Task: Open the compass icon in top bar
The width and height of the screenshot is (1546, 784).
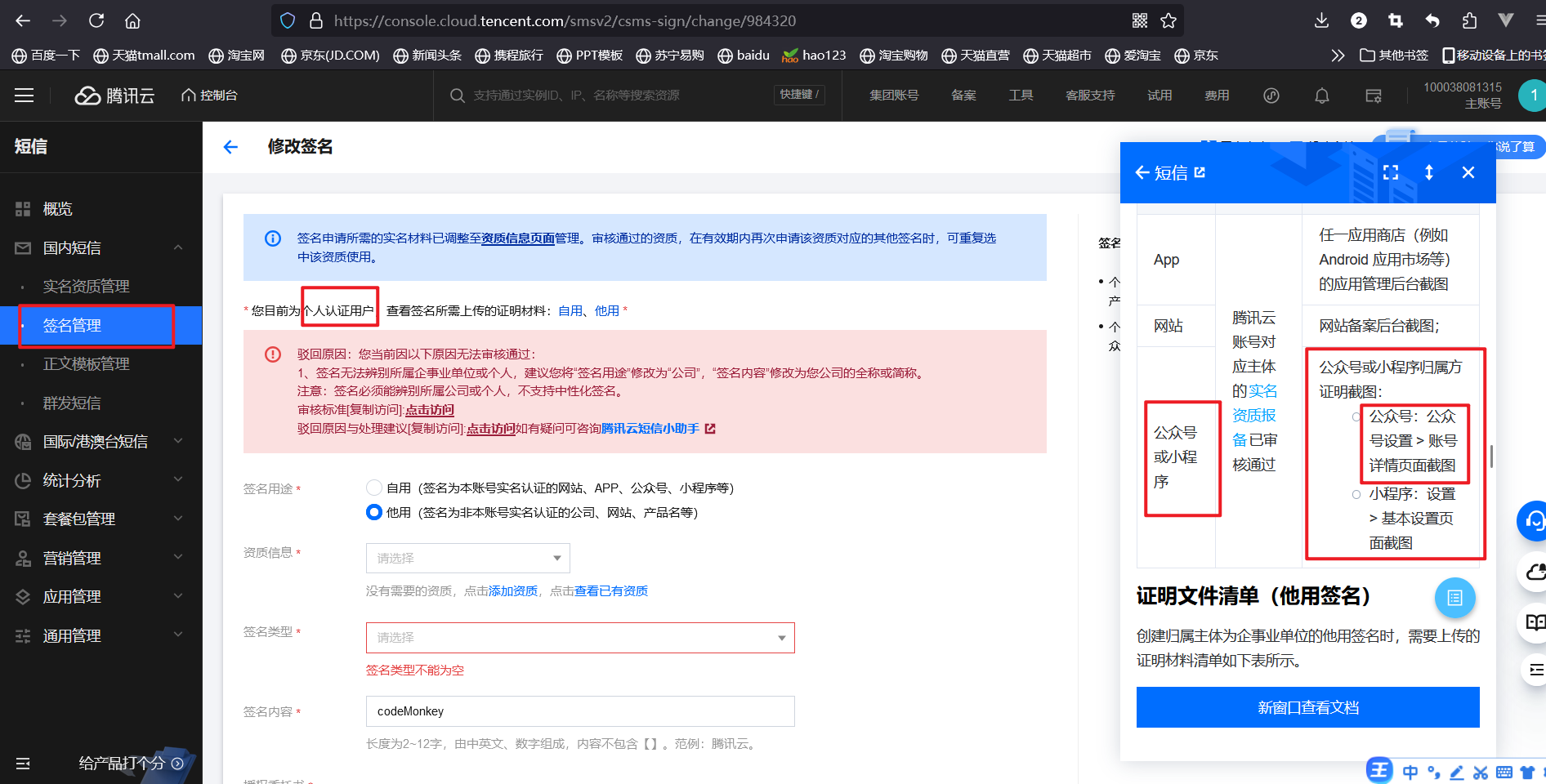Action: coord(1271,96)
